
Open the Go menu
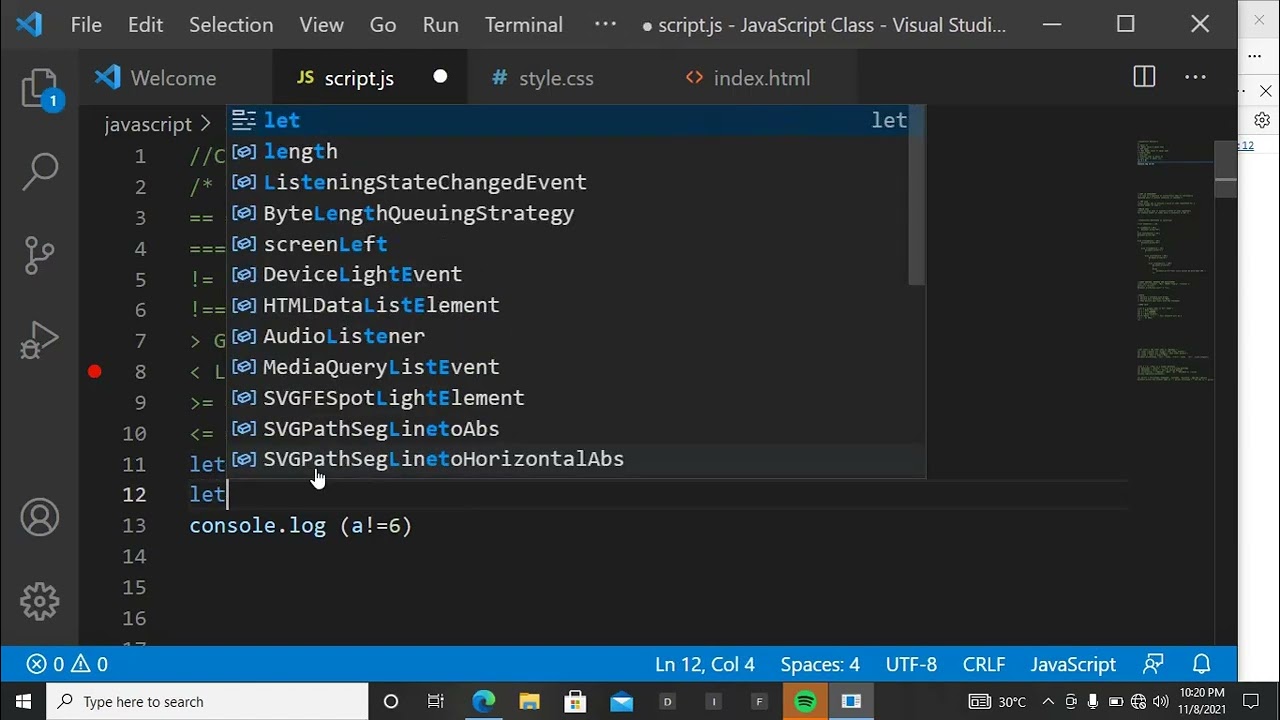pos(383,25)
